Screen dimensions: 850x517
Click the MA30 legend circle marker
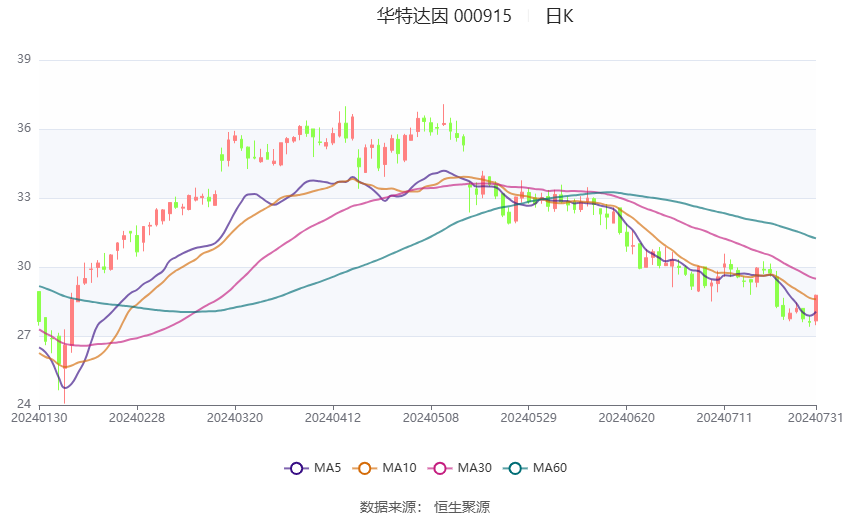pos(438,467)
